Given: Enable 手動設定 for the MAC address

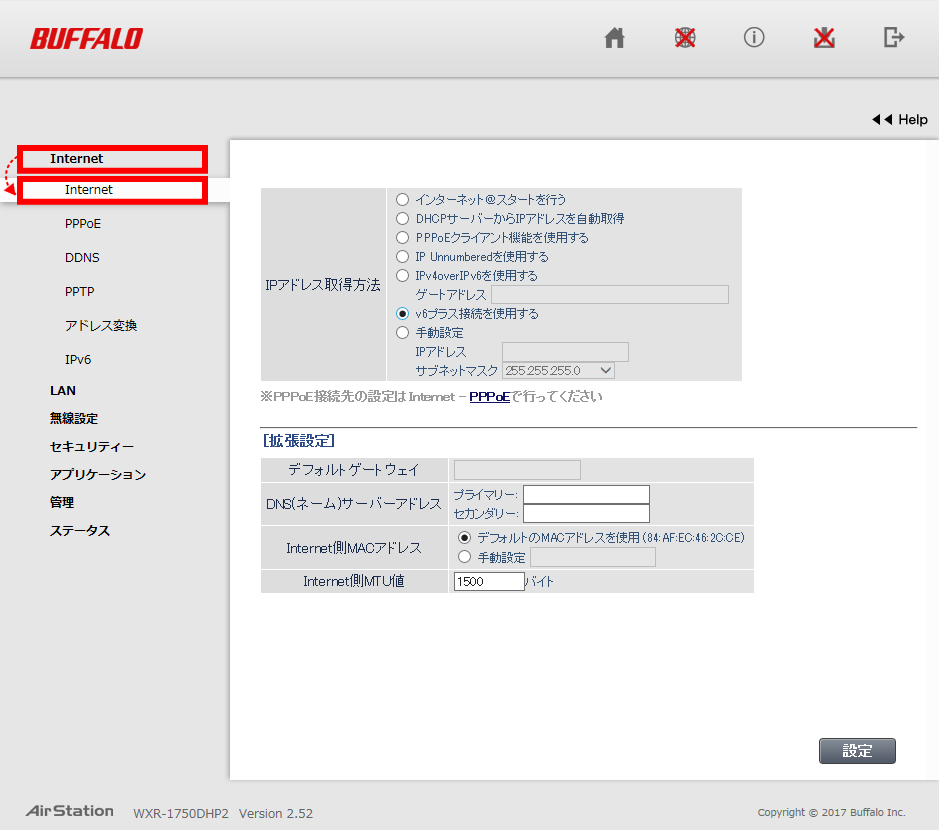Looking at the screenshot, I should point(463,557).
